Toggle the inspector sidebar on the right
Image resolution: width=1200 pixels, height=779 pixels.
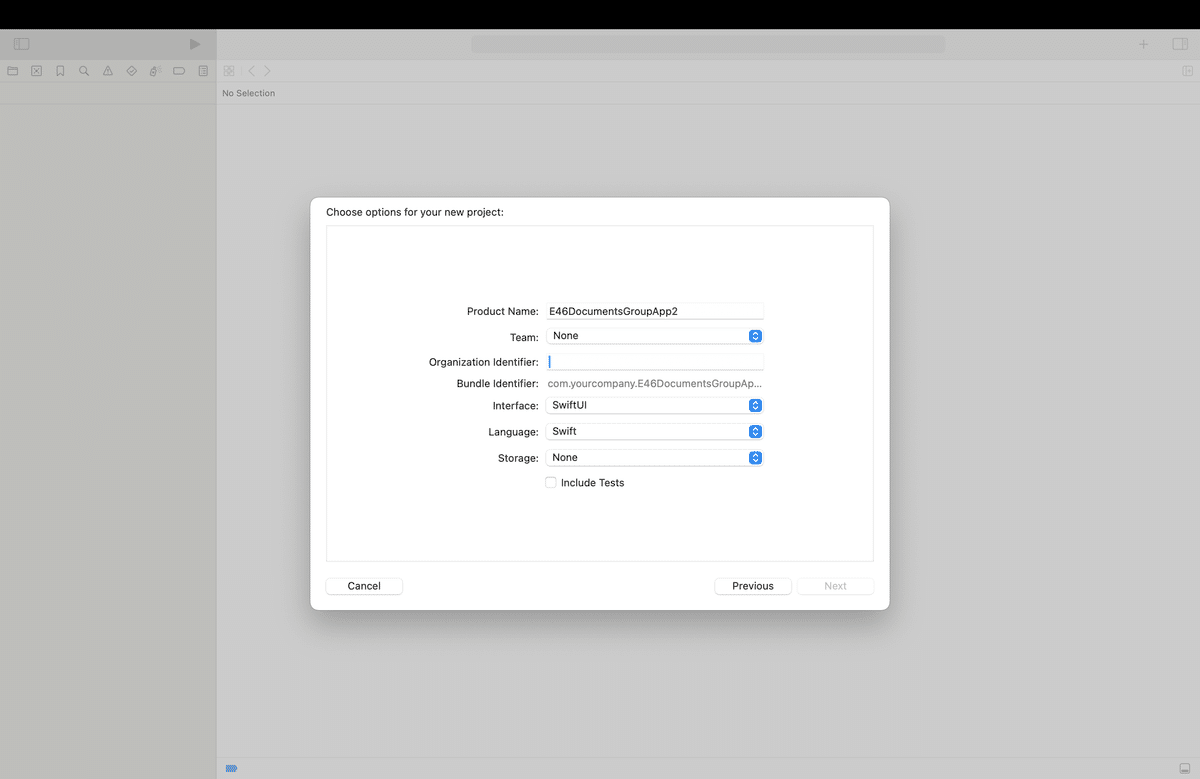click(x=1180, y=44)
